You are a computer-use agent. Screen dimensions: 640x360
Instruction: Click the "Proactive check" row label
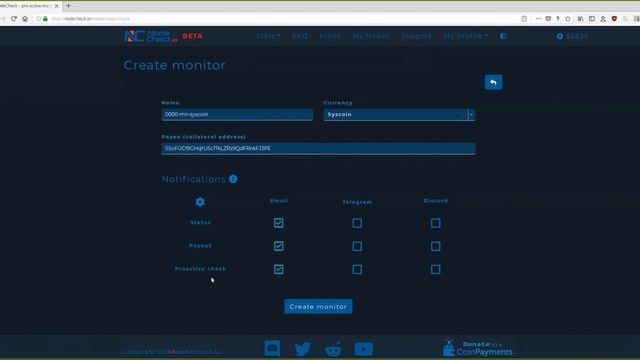coord(200,269)
